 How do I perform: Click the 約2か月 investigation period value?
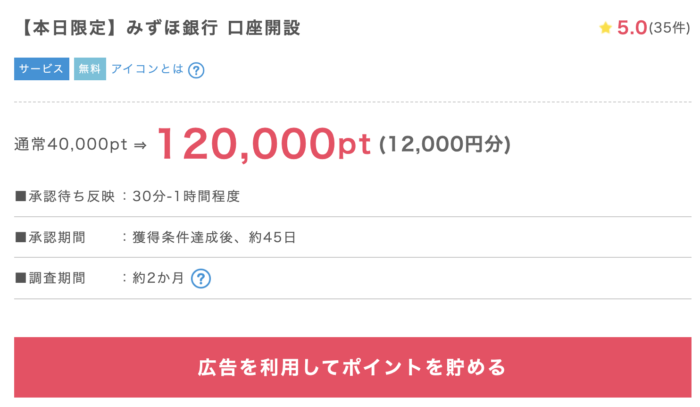point(158,278)
